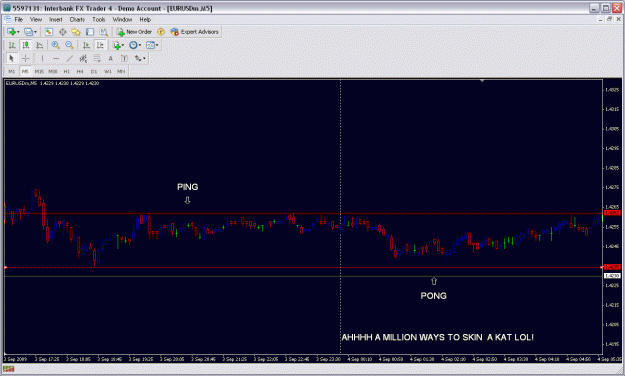
Task: Open the Help menu
Action: [145, 19]
